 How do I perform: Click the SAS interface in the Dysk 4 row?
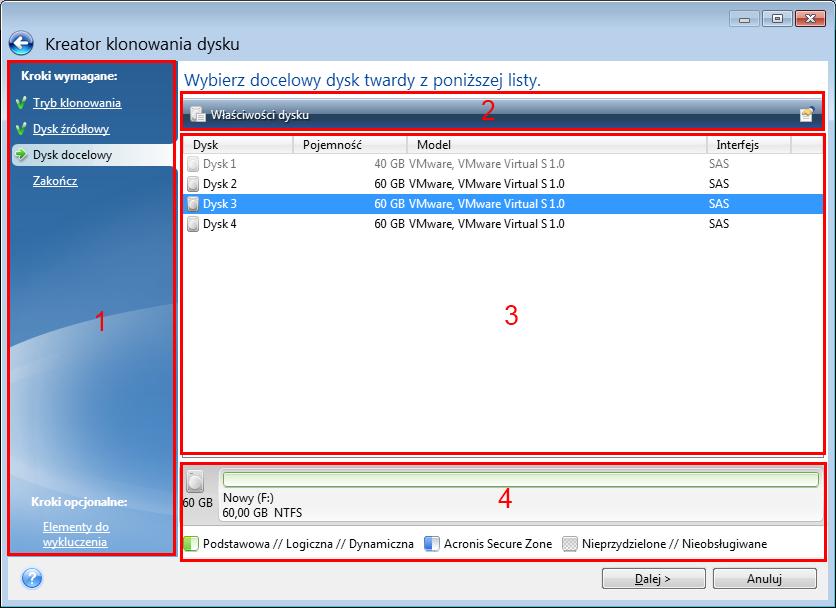click(719, 224)
